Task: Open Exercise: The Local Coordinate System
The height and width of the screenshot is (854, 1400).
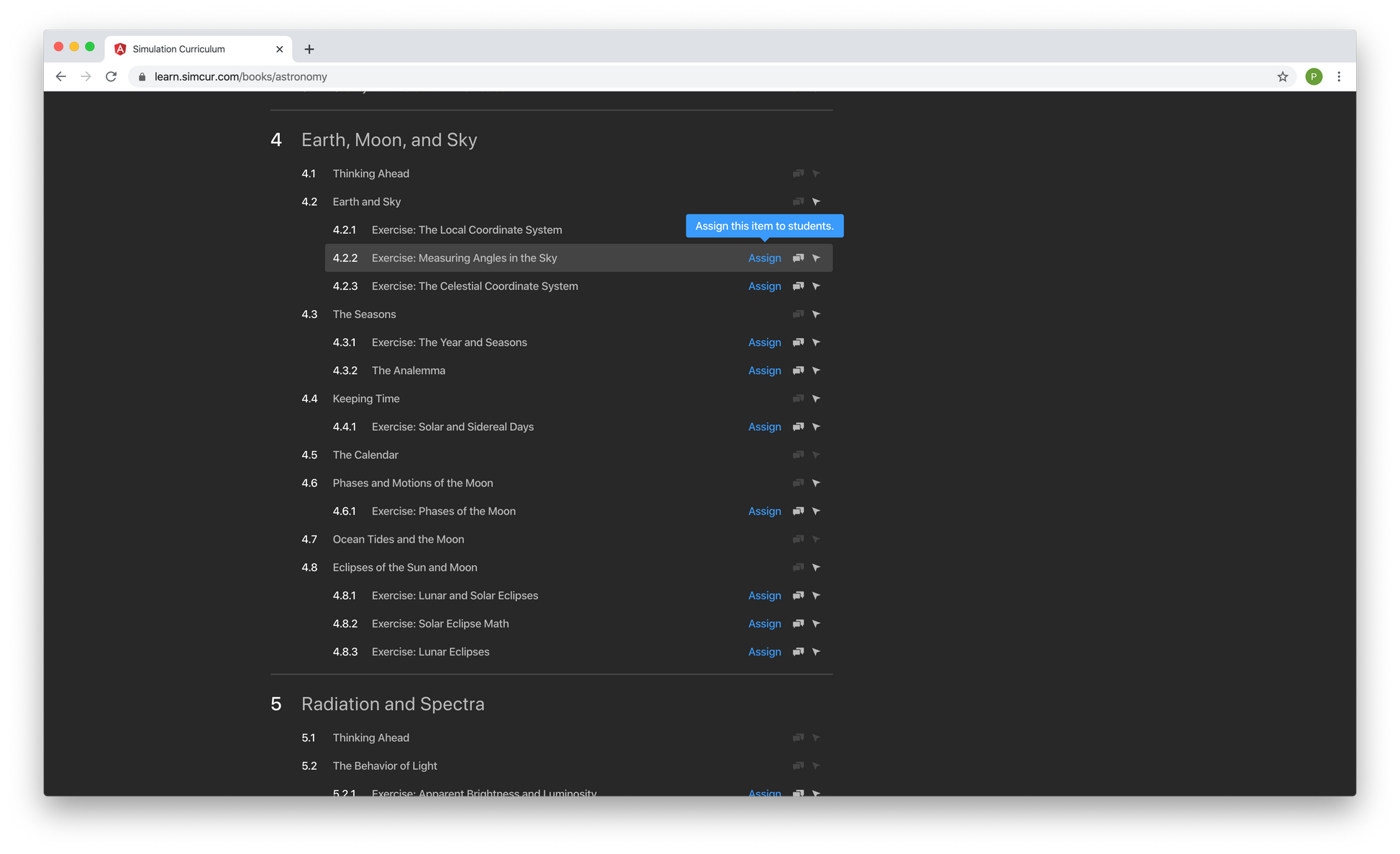Action: tap(466, 230)
